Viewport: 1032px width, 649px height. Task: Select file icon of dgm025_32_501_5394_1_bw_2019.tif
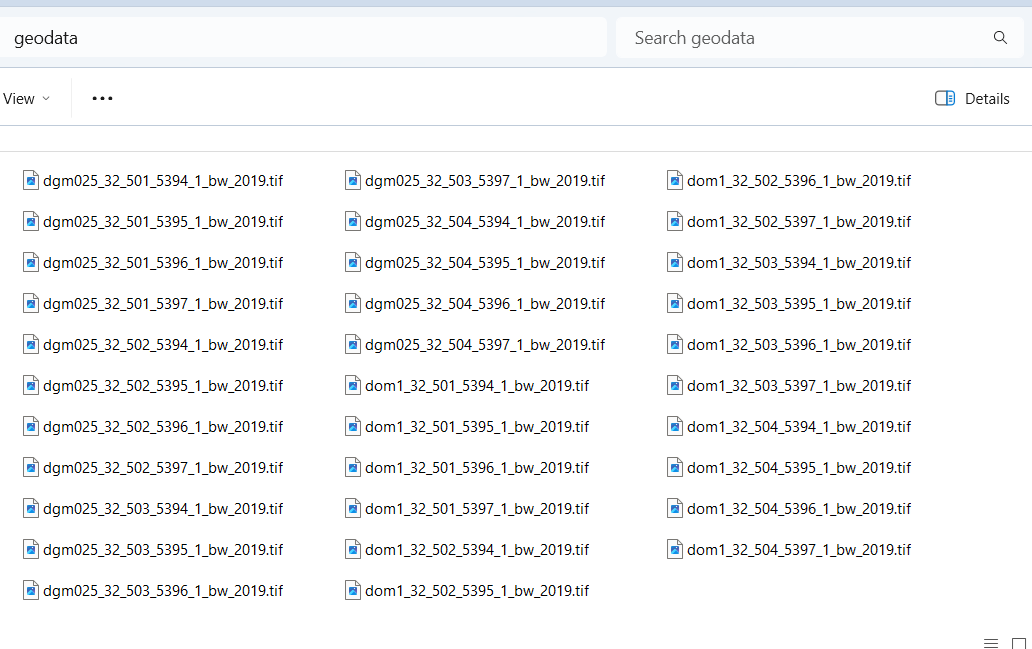click(x=31, y=180)
